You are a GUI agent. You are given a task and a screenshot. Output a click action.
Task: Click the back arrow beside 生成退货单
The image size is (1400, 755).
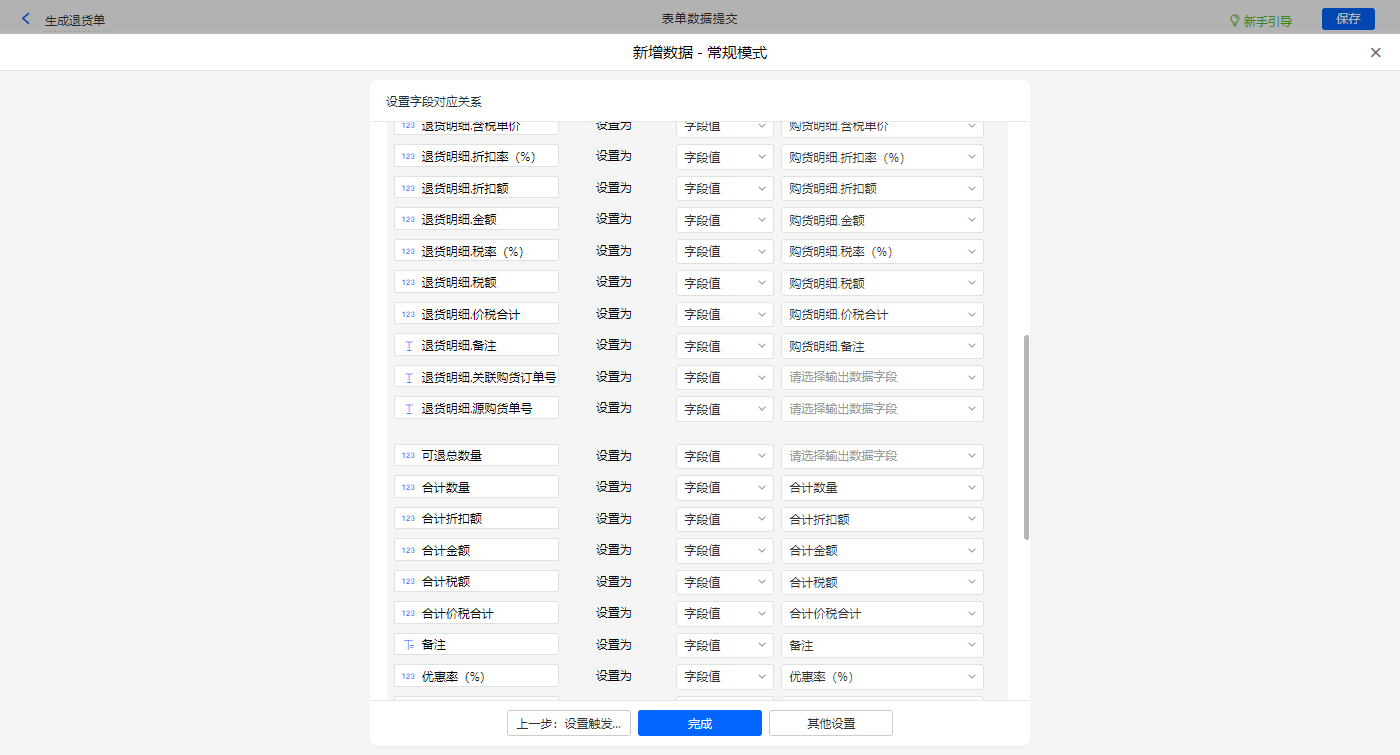(26, 19)
